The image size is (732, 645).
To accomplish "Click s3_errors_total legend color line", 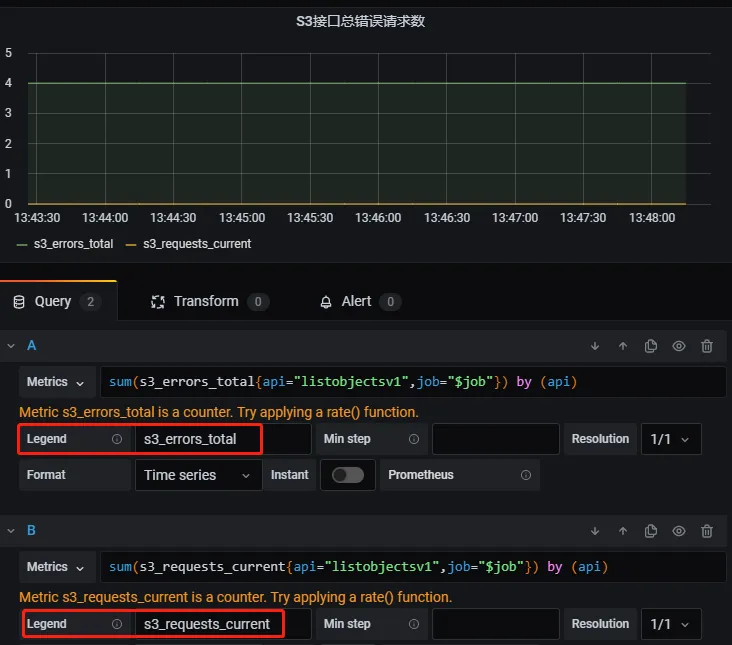I will point(22,244).
